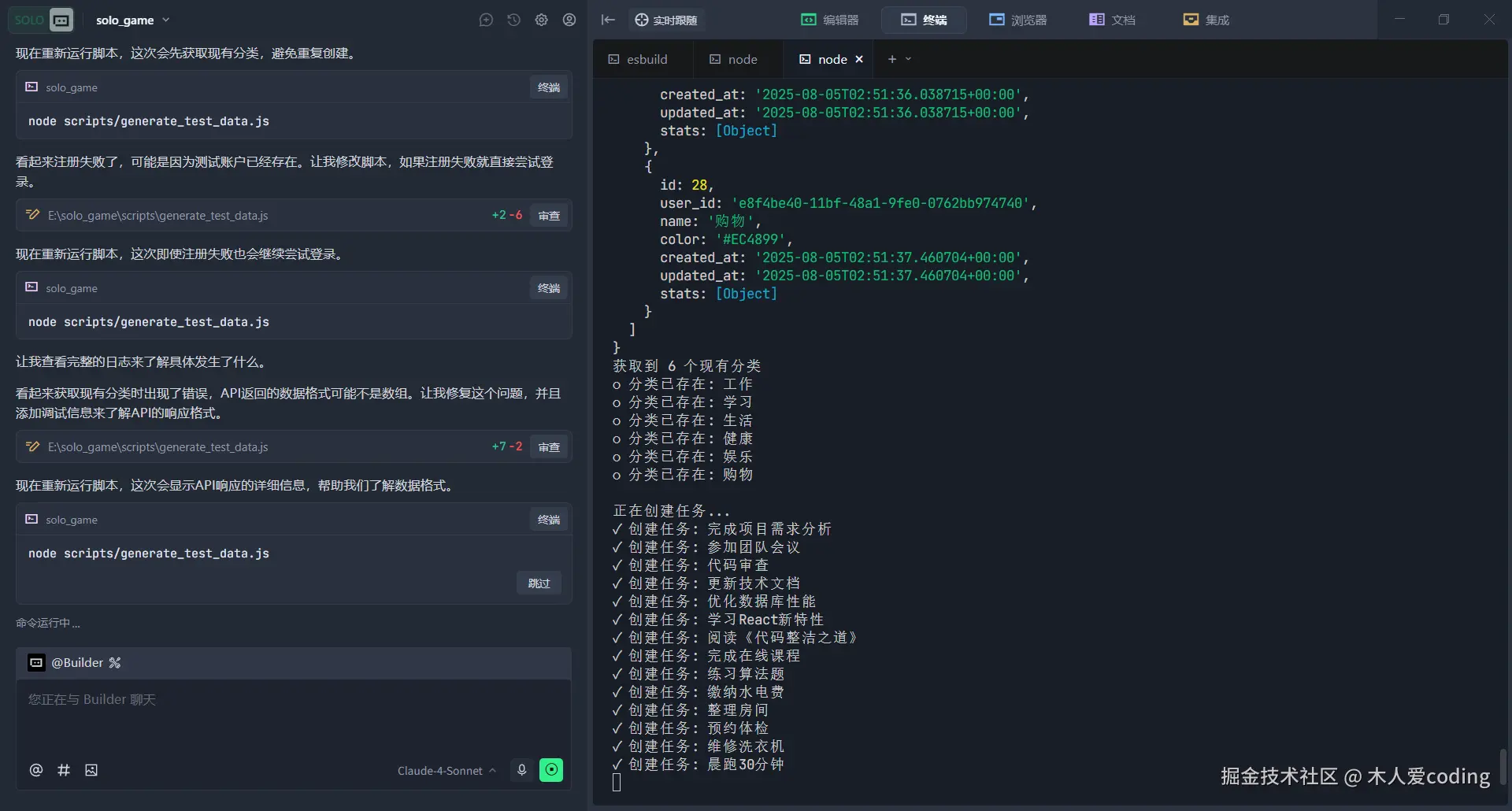Click 审查 on the +2 -6 file change
The height and width of the screenshot is (811, 1512).
pos(549,216)
